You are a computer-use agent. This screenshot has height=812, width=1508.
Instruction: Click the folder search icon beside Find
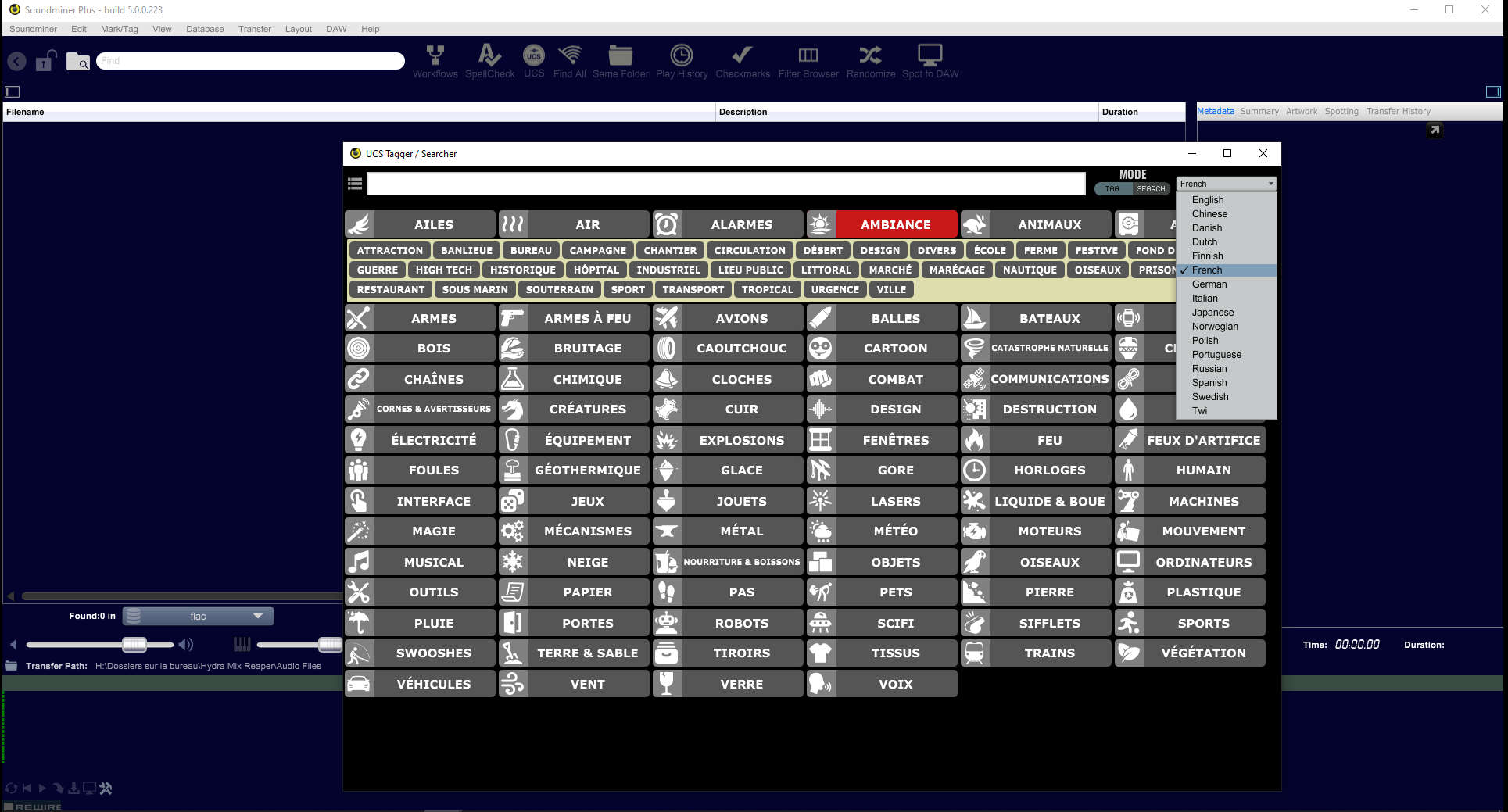(x=78, y=61)
